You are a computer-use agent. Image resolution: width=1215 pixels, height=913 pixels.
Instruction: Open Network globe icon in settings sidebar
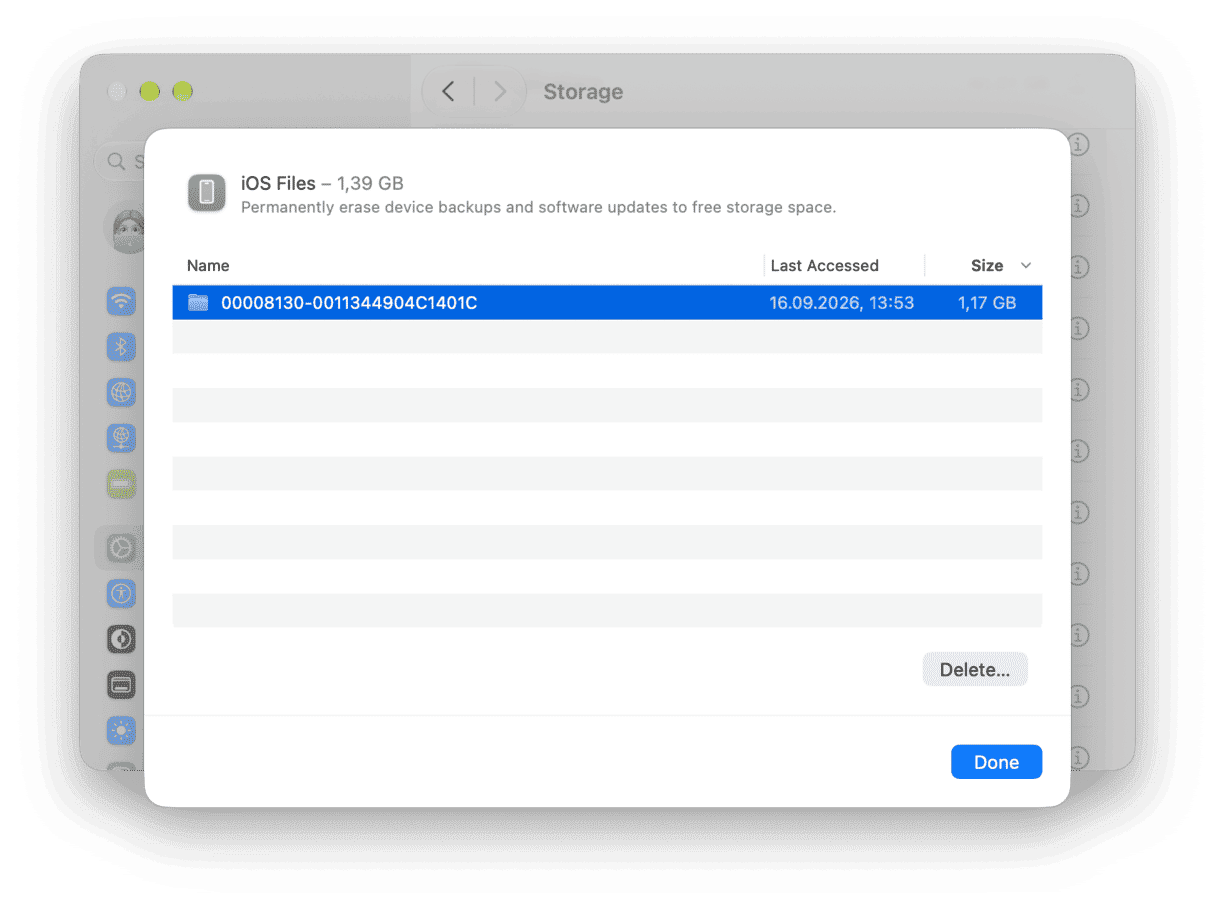click(121, 392)
